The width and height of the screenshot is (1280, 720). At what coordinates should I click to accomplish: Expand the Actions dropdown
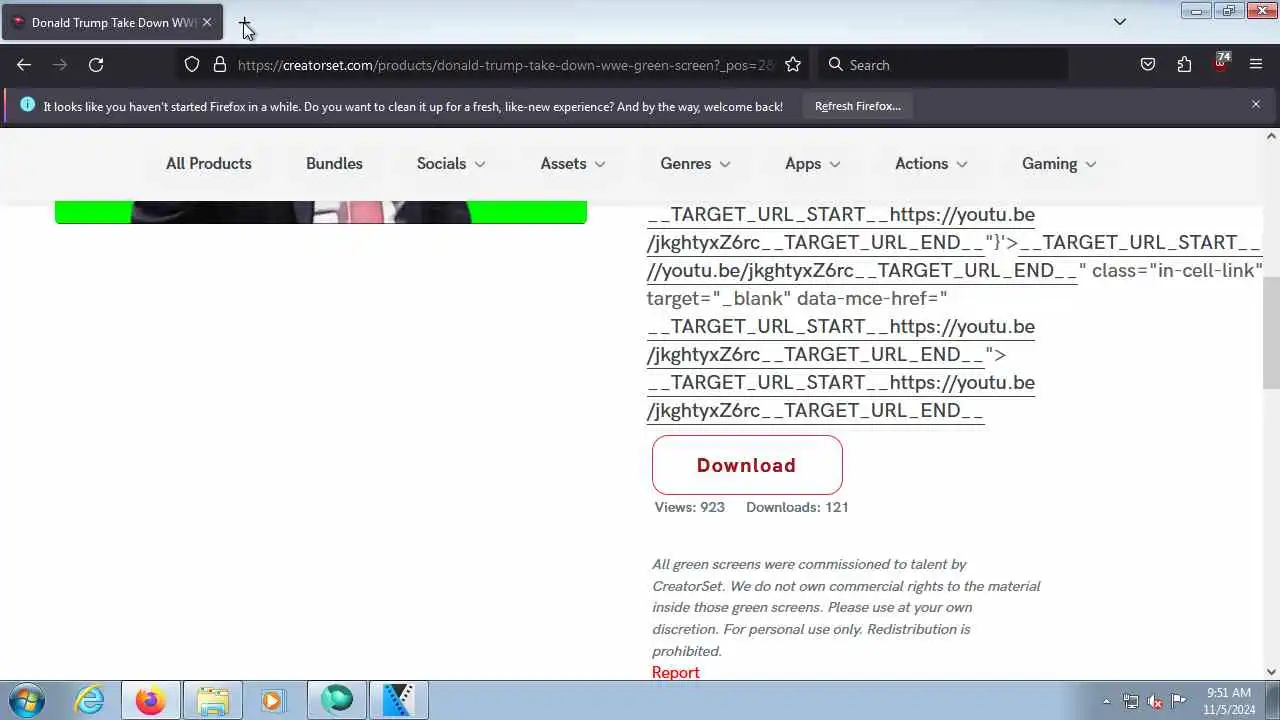pos(931,164)
